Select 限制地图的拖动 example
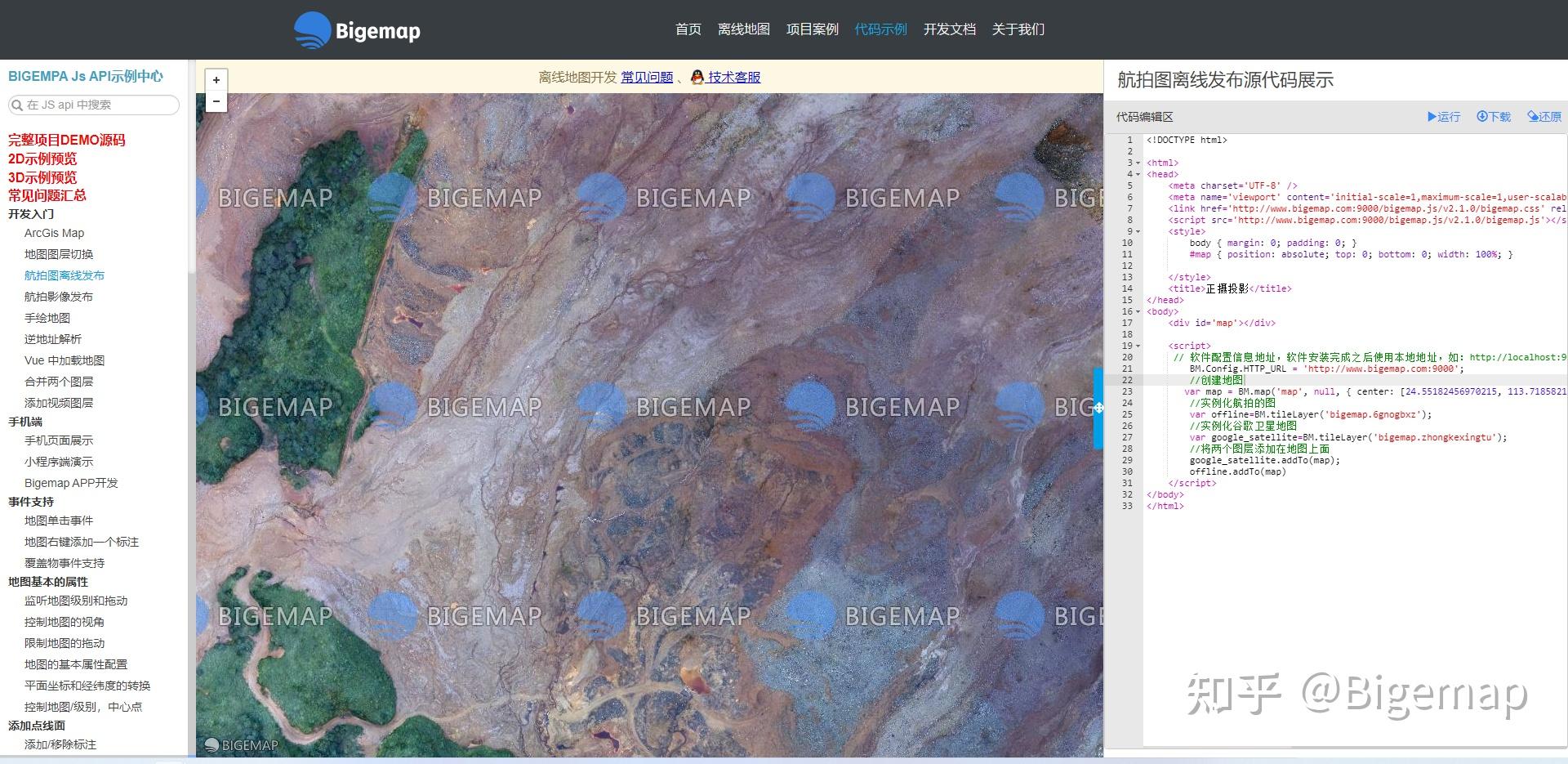Screen dimensions: 1568x764 pos(65,643)
